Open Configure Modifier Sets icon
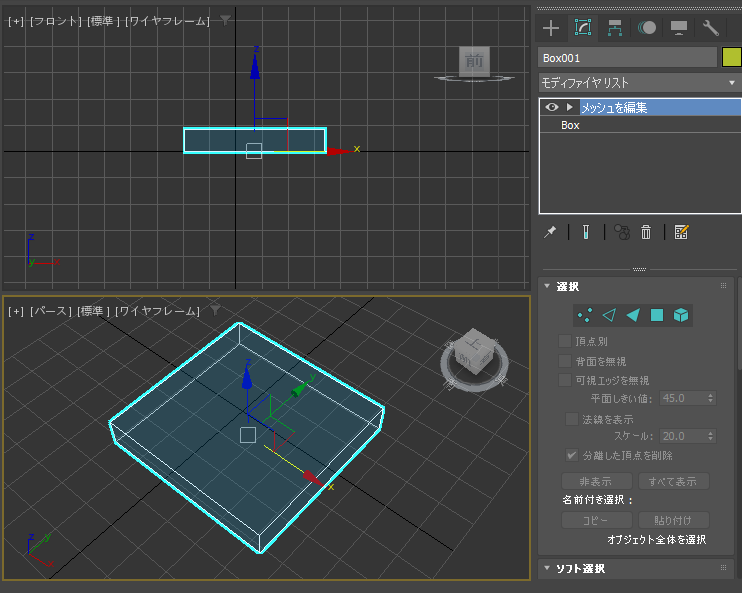Screen dimensions: 742x593 click(x=681, y=232)
